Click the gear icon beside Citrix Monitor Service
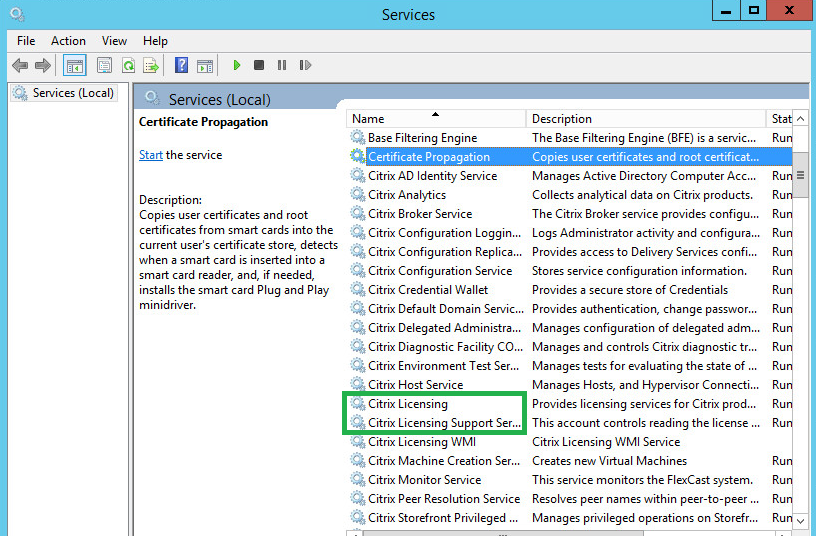 [x=358, y=480]
